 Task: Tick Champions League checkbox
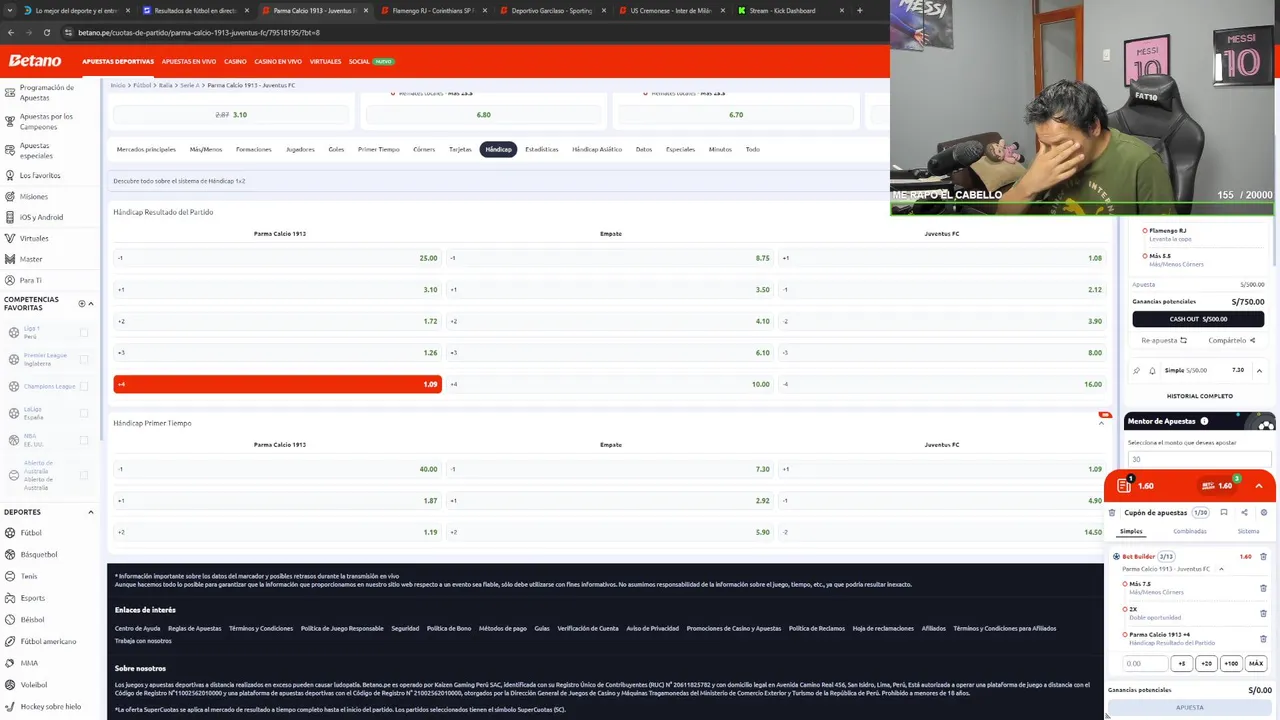(84, 386)
